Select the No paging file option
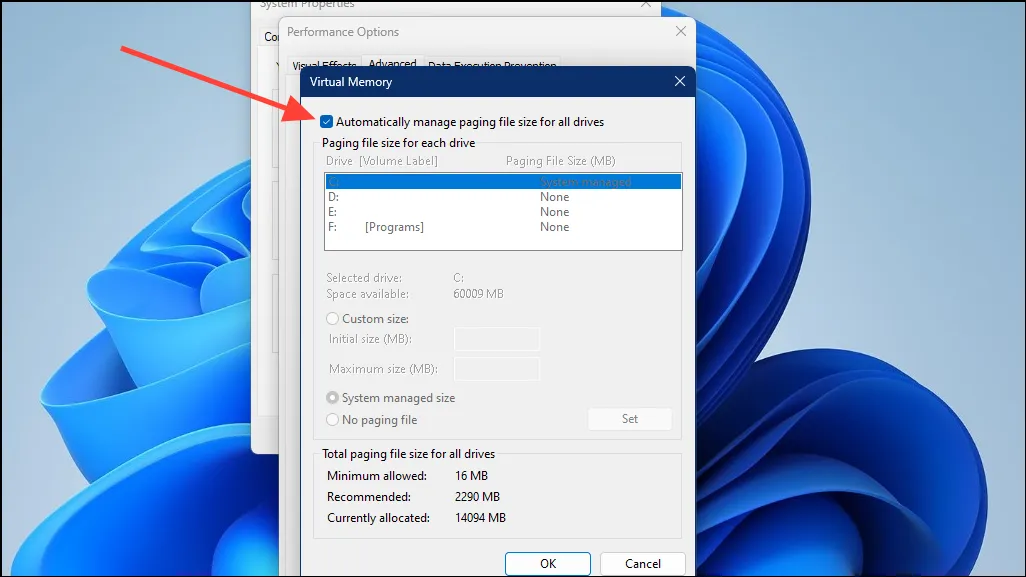The width and height of the screenshot is (1026, 577). [x=333, y=420]
